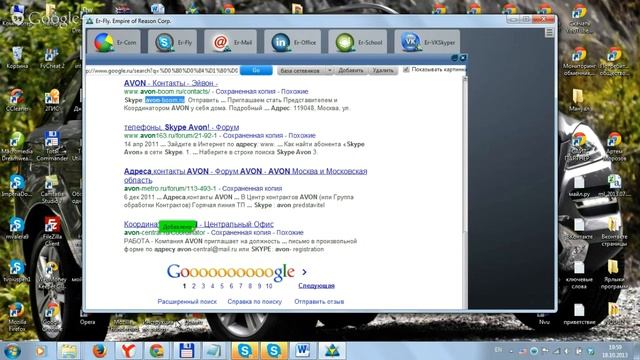Open Word from the taskbar

[x=302, y=351]
